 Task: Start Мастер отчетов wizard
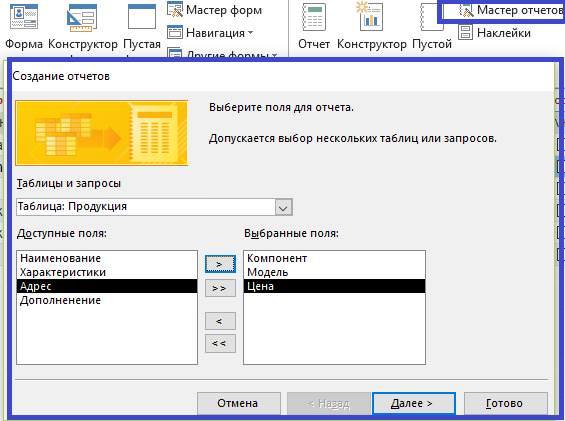[x=510, y=10]
